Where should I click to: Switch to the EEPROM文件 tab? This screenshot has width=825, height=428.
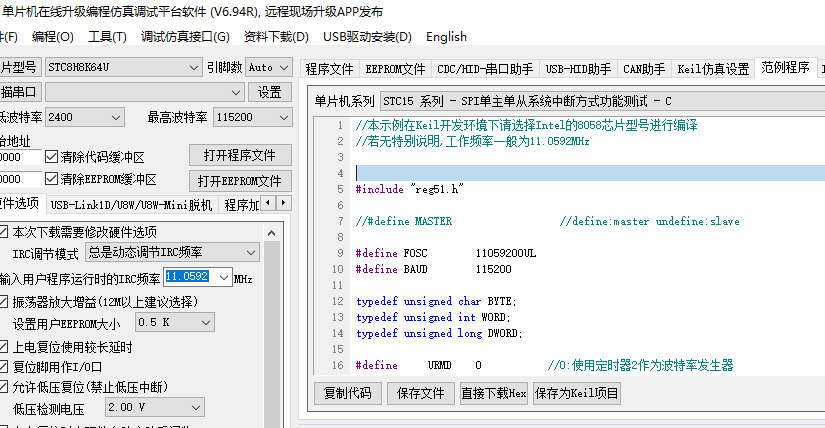click(x=395, y=69)
